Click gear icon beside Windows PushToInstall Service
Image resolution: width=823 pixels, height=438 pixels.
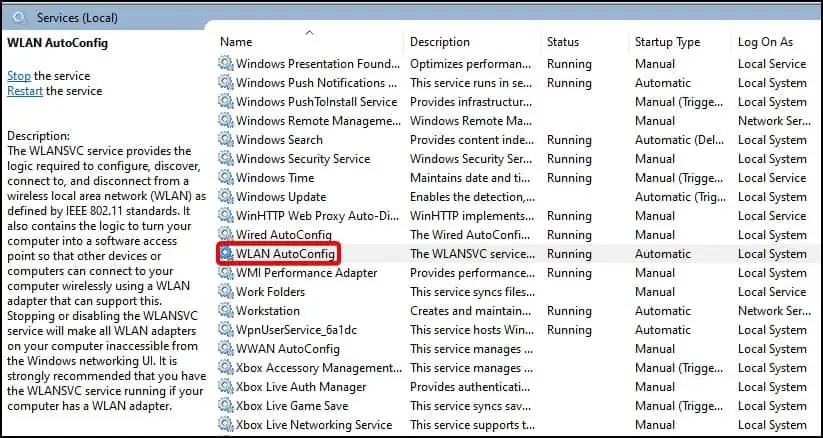(226, 102)
